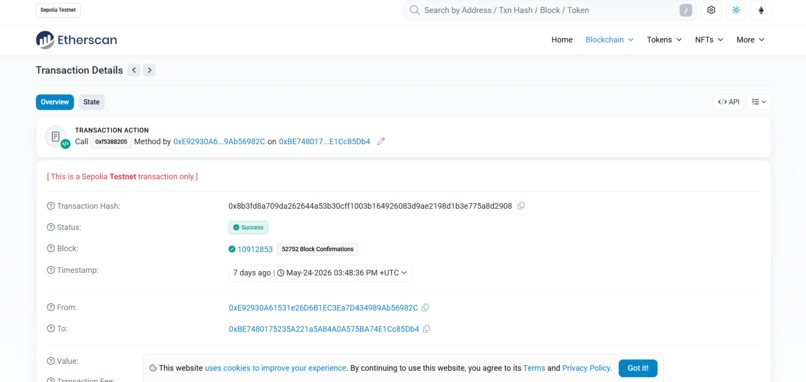Click help icon beside From

(x=50, y=307)
